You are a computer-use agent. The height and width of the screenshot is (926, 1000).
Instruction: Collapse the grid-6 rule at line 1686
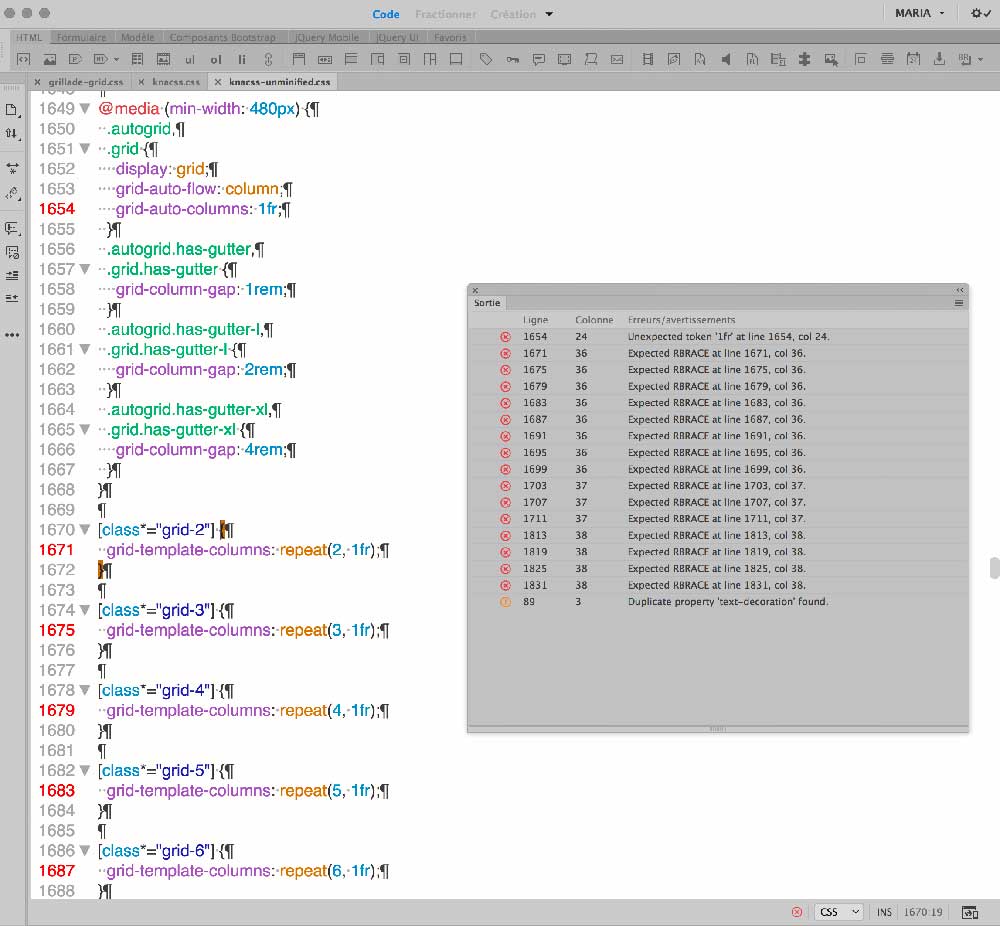coord(85,851)
